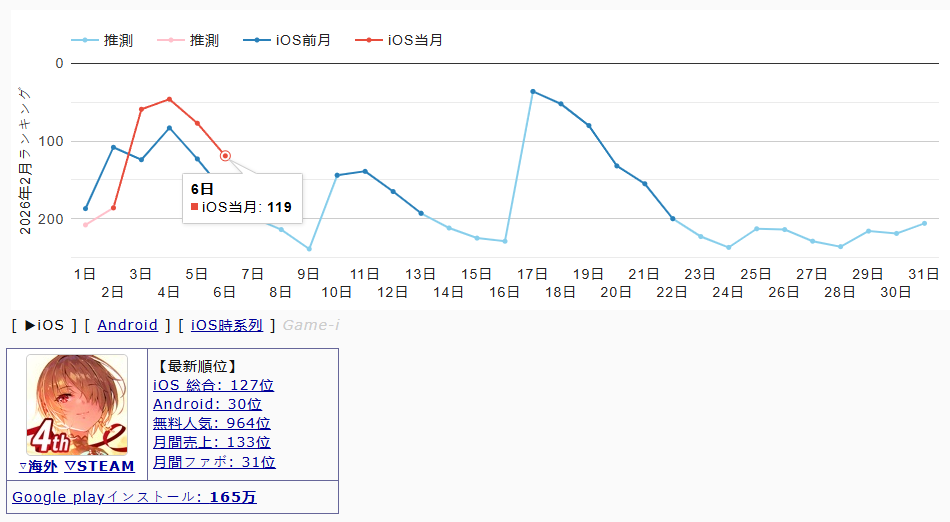Toggle the light blue 推測 legend entry
This screenshot has height=522, width=950.
click(x=102, y=40)
